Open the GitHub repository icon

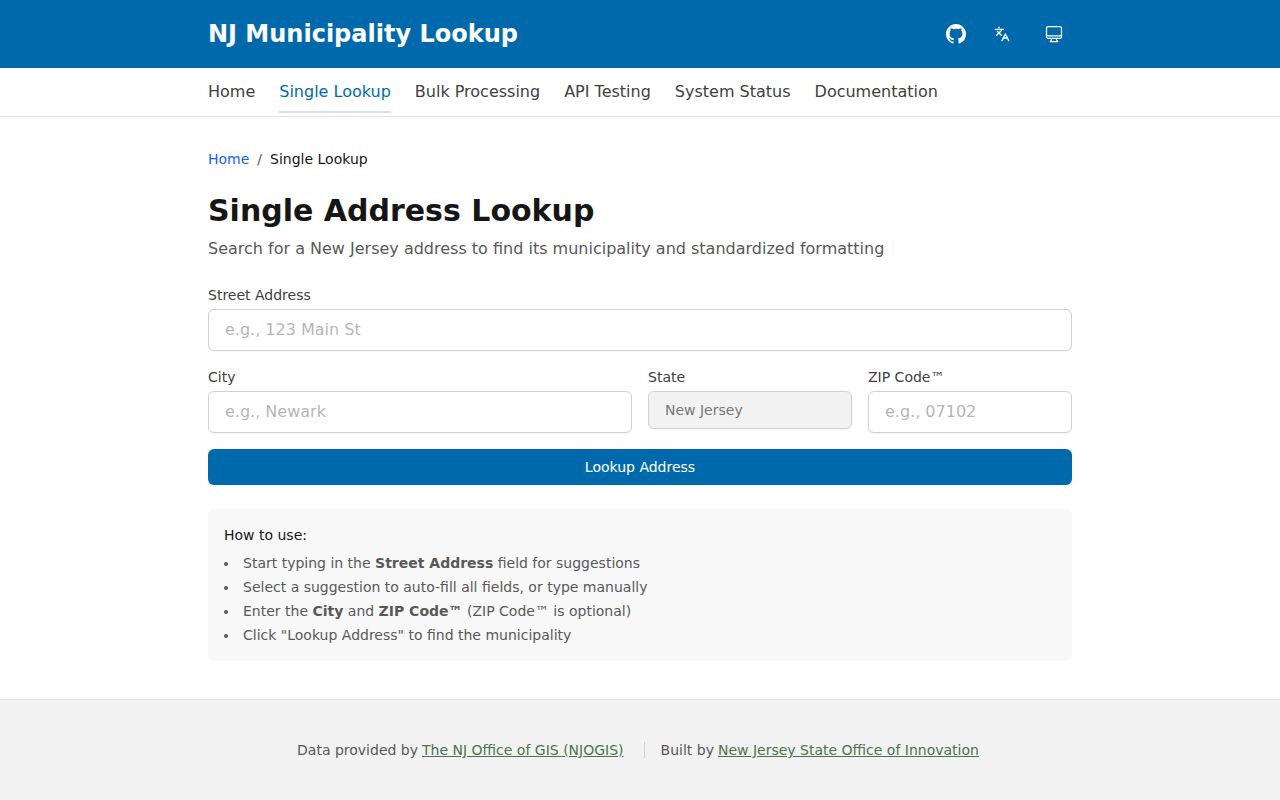pos(956,34)
